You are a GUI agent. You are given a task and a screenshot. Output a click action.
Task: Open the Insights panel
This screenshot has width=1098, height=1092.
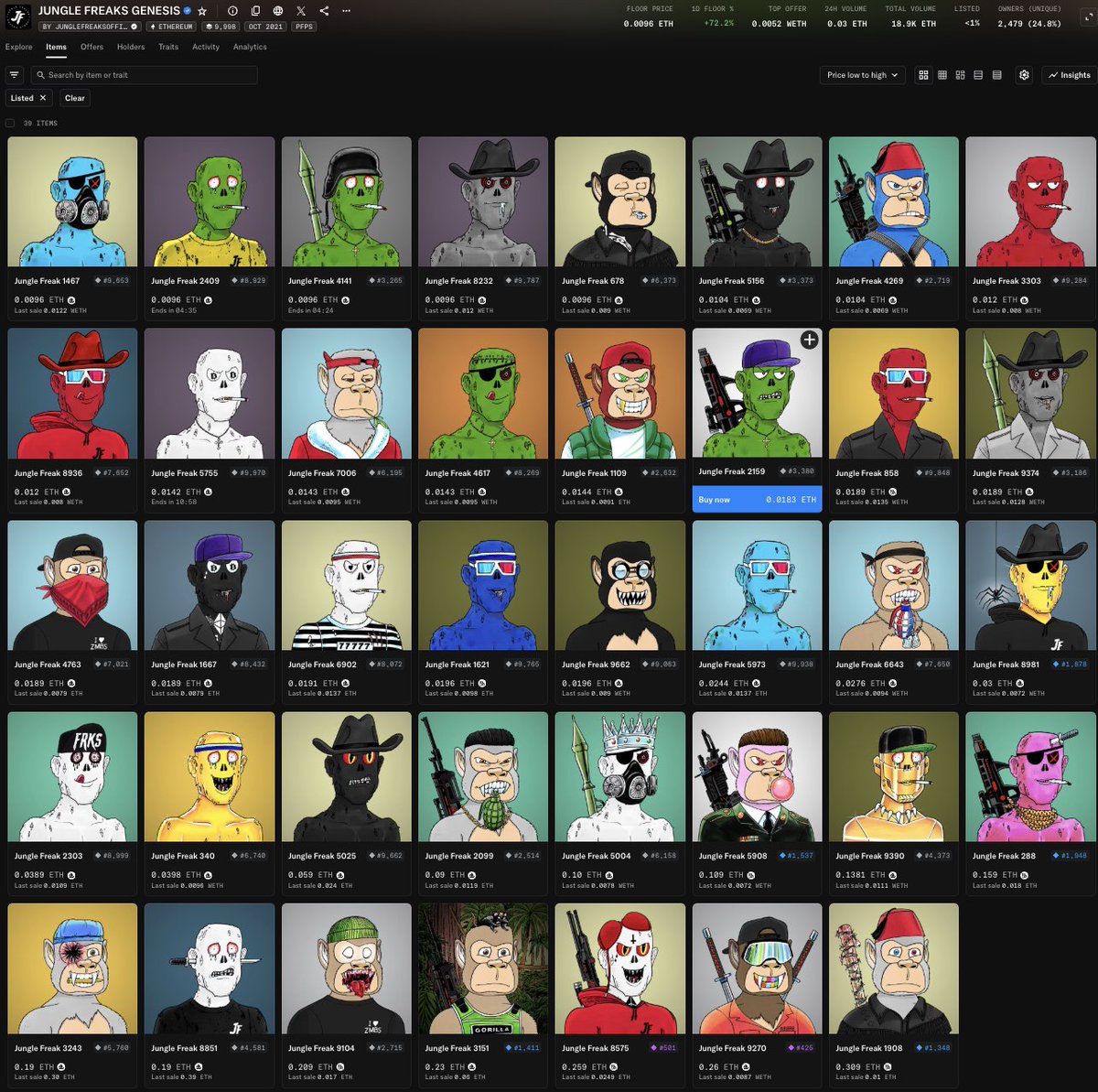click(1070, 75)
